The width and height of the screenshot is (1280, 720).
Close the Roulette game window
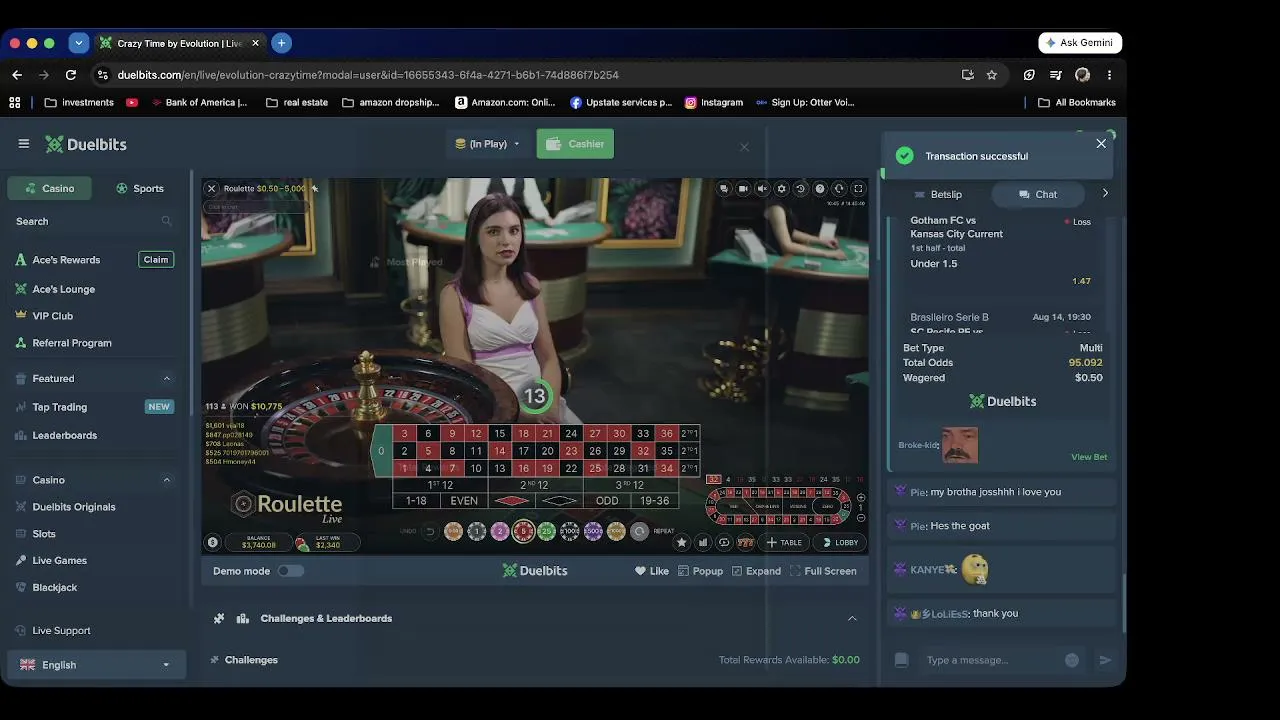[211, 188]
